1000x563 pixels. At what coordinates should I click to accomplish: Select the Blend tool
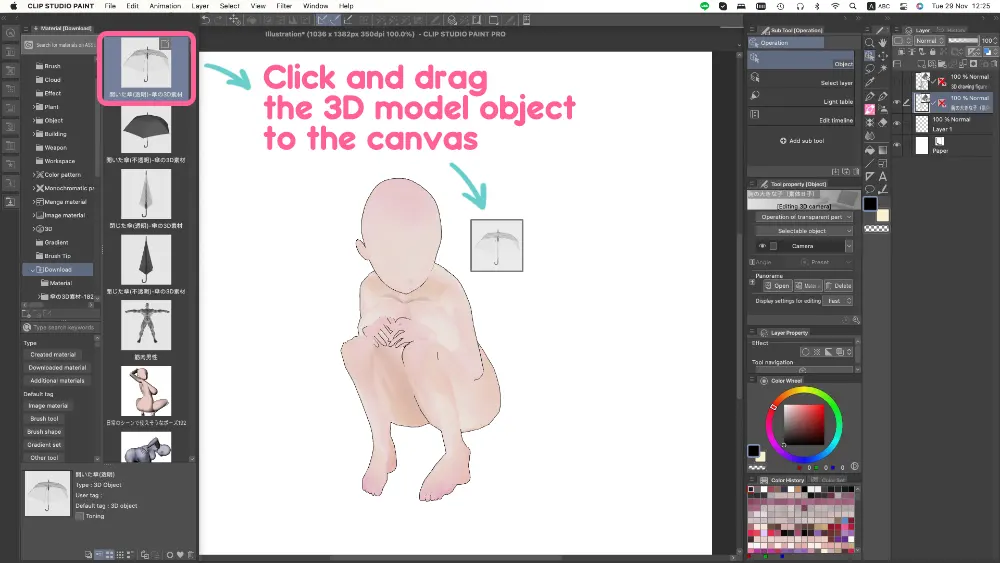pyautogui.click(x=869, y=136)
